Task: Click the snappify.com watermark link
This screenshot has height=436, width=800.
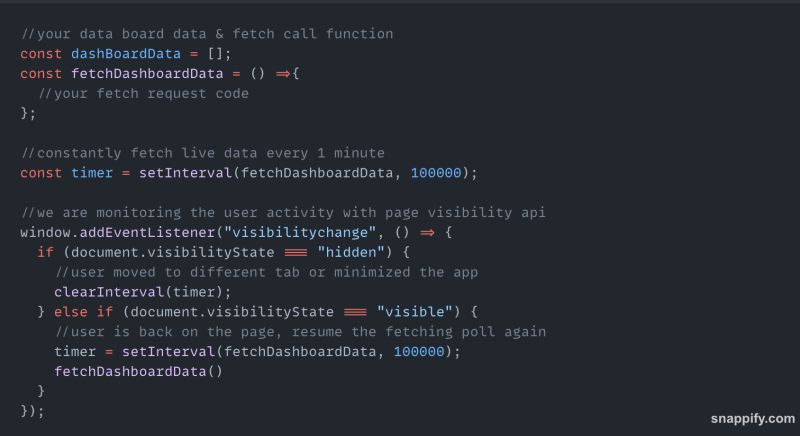Action: [x=753, y=419]
